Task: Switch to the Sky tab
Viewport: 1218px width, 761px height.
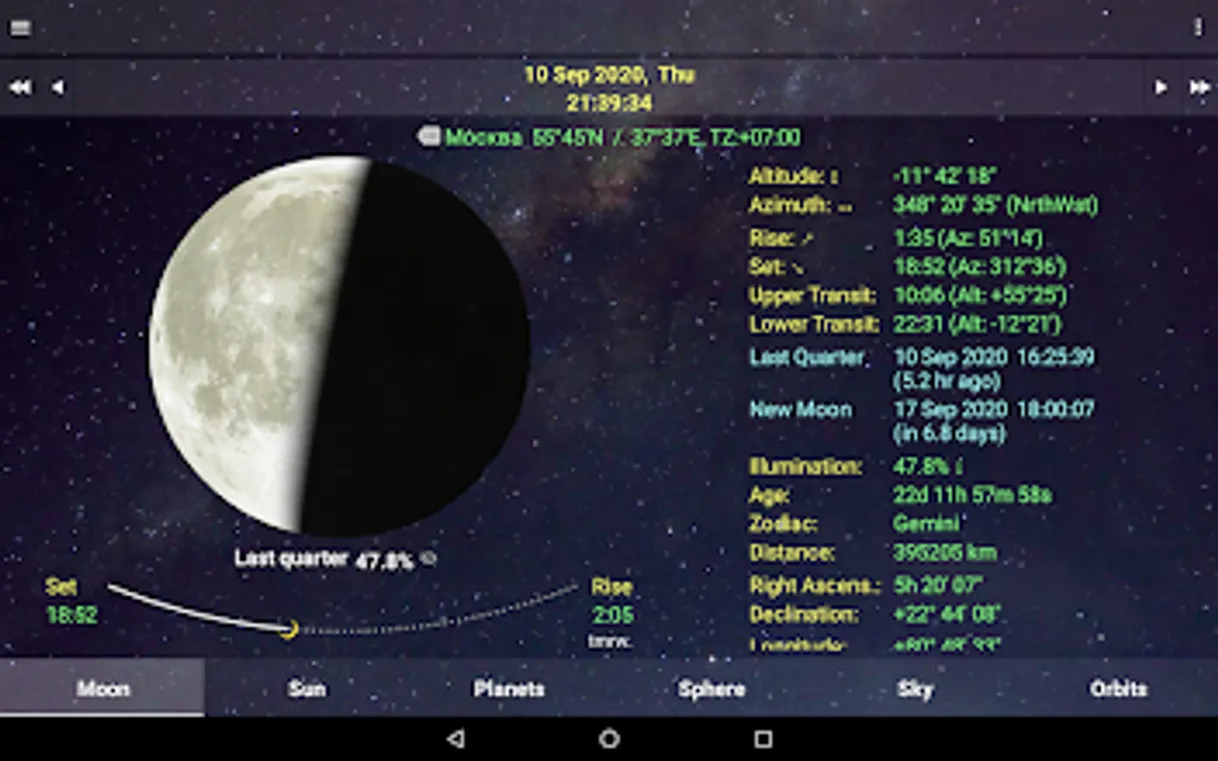Action: coord(914,689)
